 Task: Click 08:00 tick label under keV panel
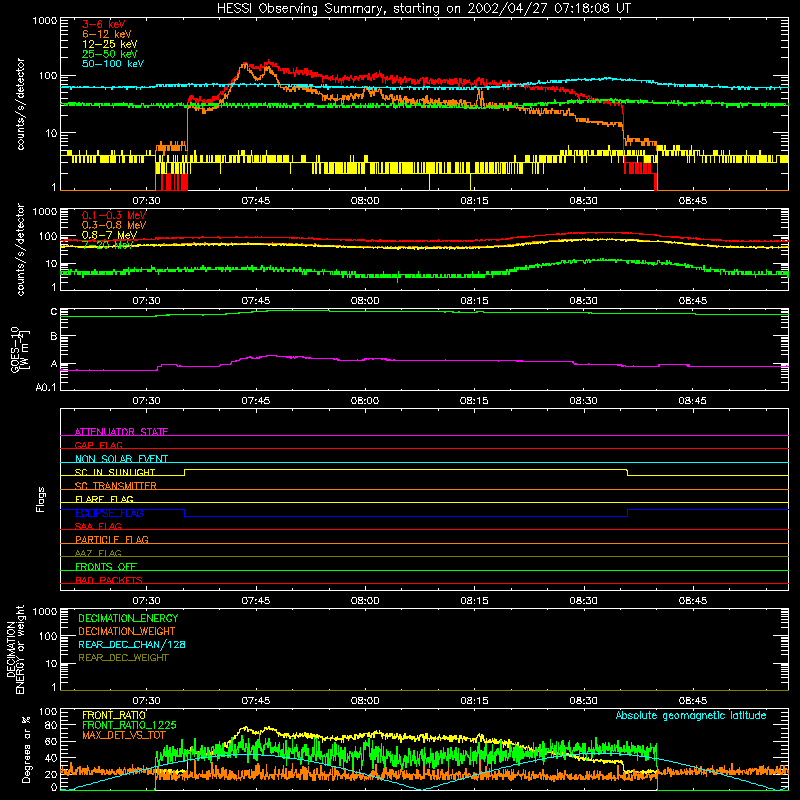pos(365,201)
